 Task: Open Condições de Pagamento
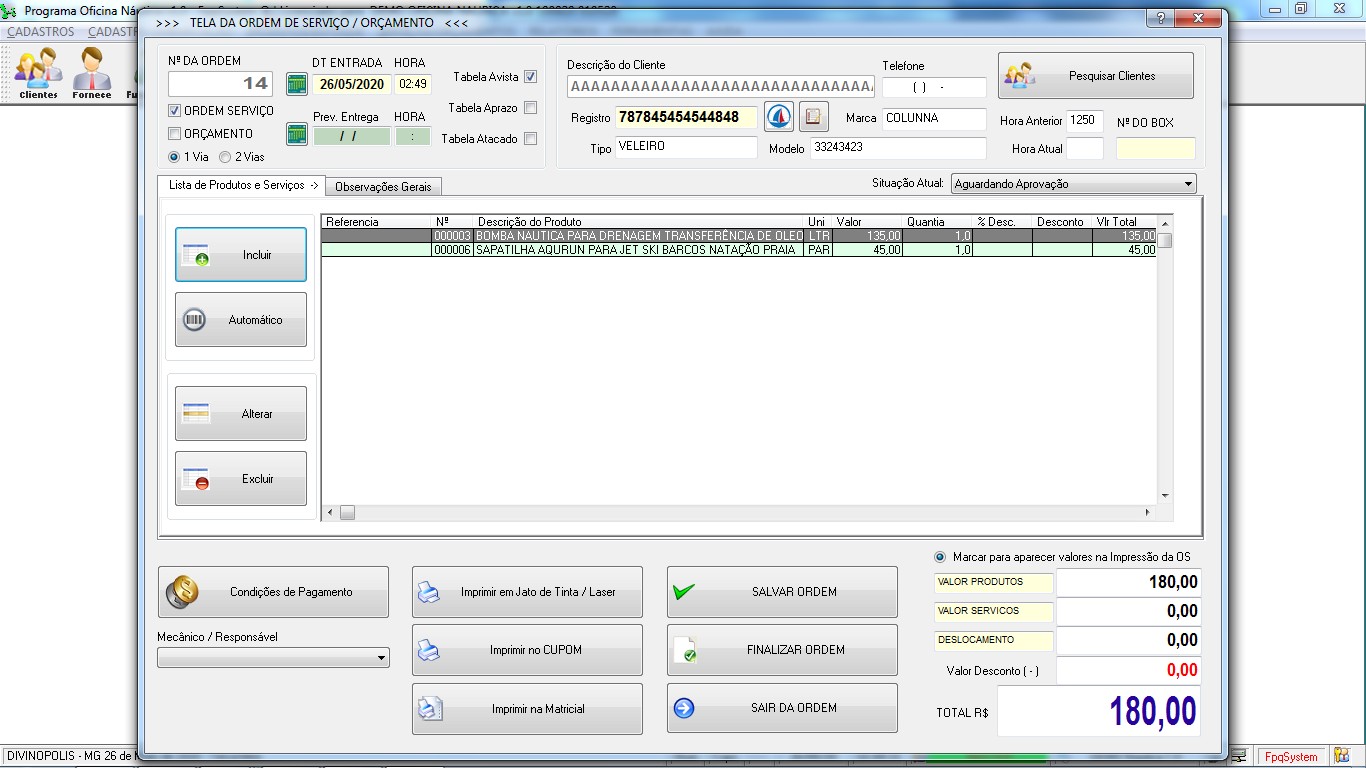coord(273,592)
